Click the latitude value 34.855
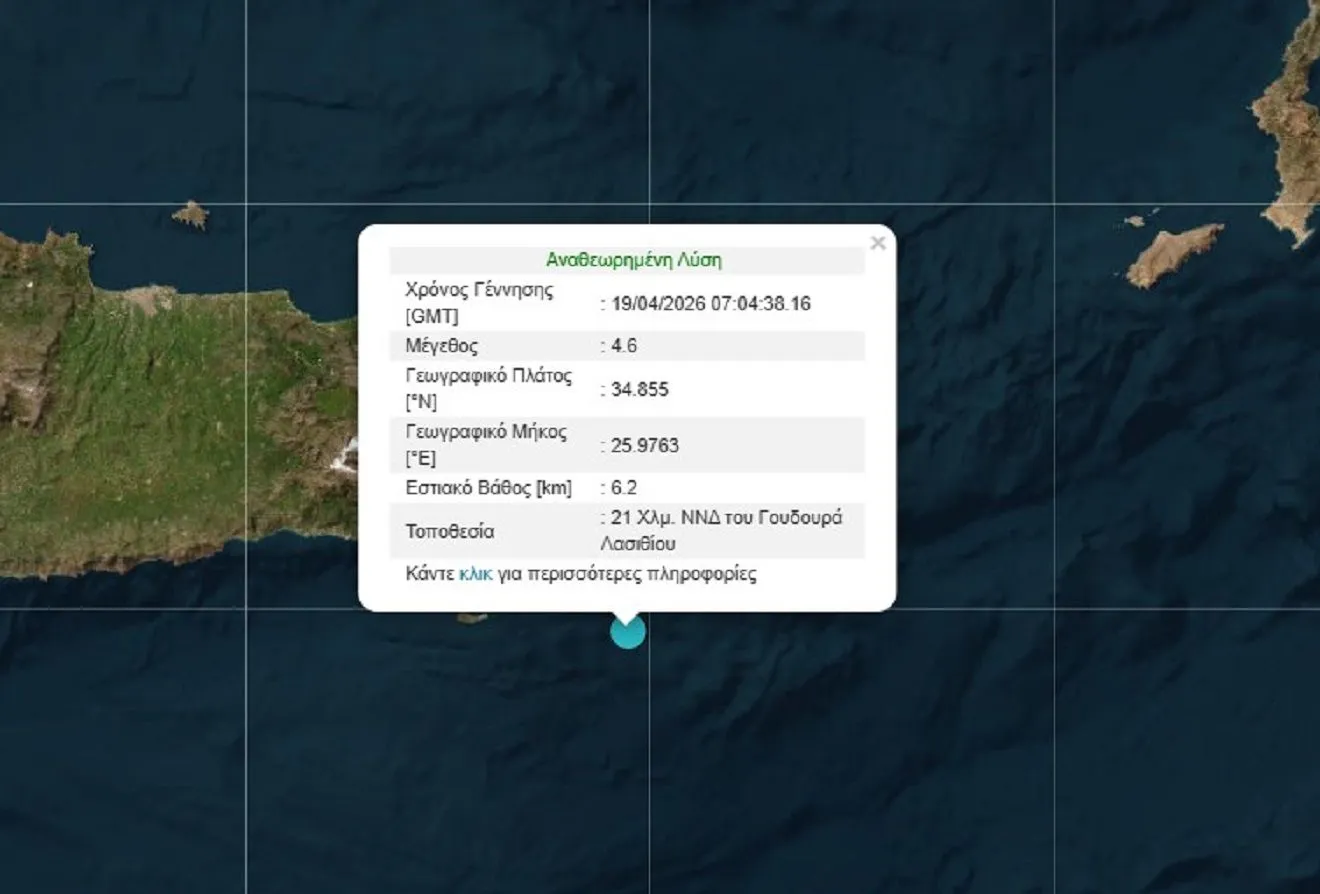This screenshot has width=1320, height=894. pyautogui.click(x=638, y=390)
